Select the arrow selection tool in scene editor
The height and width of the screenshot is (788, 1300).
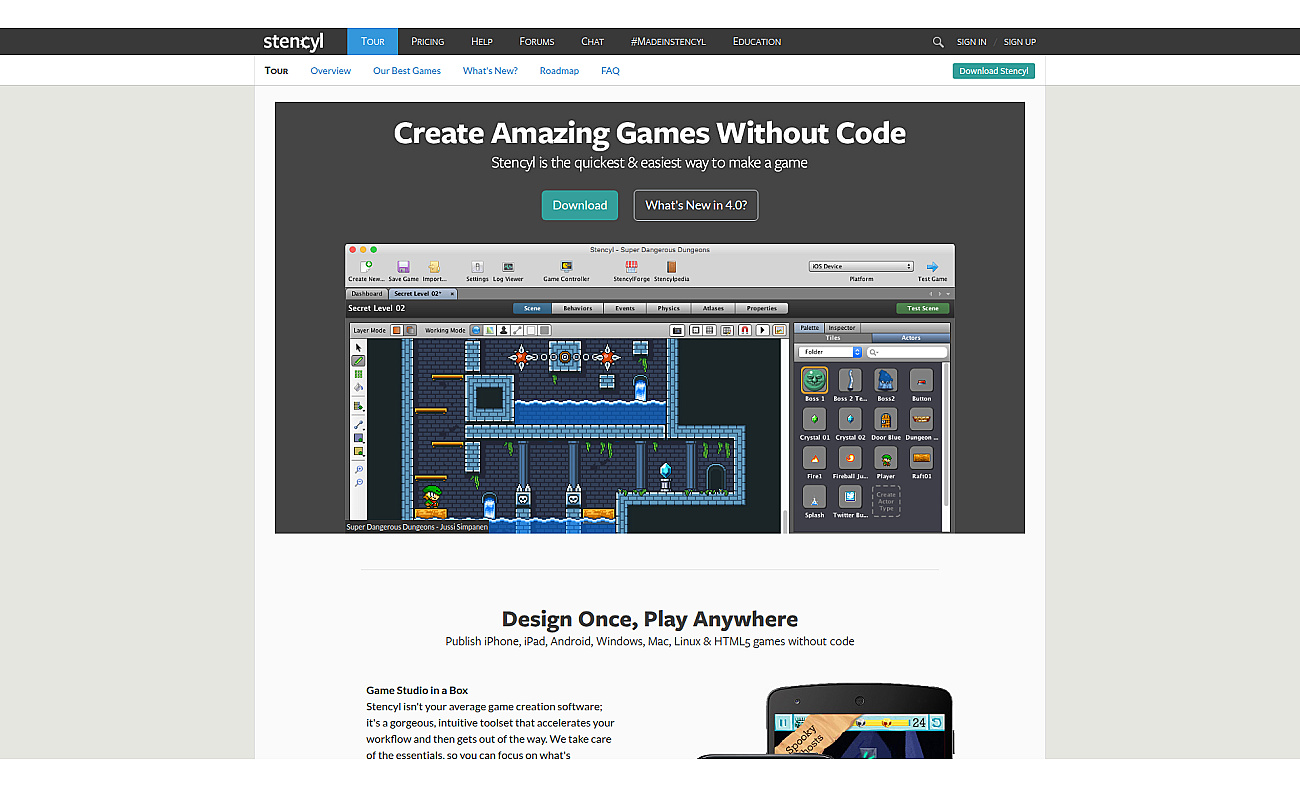pyautogui.click(x=359, y=348)
